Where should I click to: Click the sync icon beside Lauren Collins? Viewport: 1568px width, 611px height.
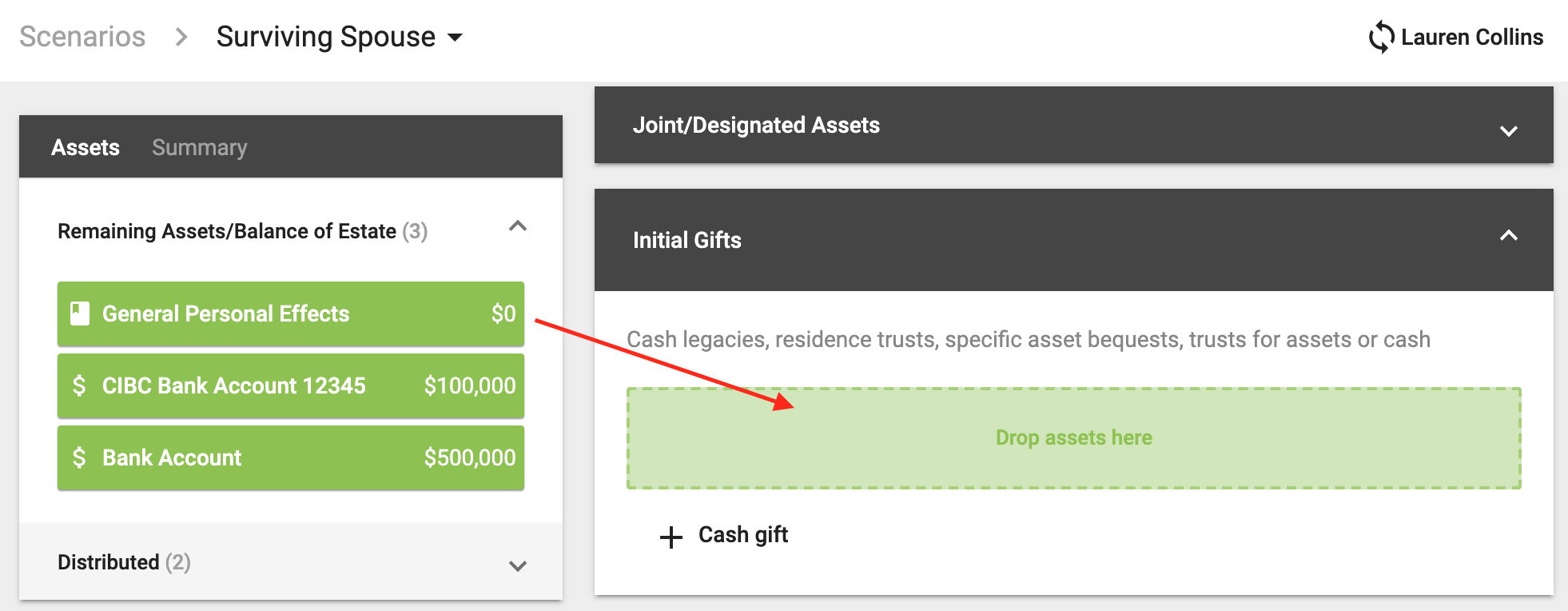(1381, 37)
